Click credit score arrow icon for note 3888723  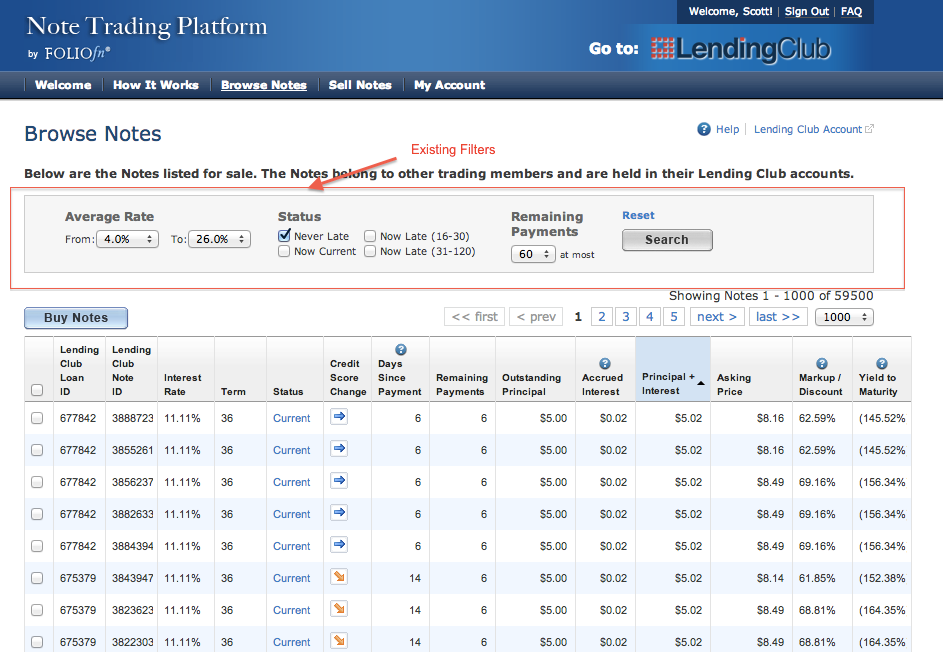click(338, 418)
